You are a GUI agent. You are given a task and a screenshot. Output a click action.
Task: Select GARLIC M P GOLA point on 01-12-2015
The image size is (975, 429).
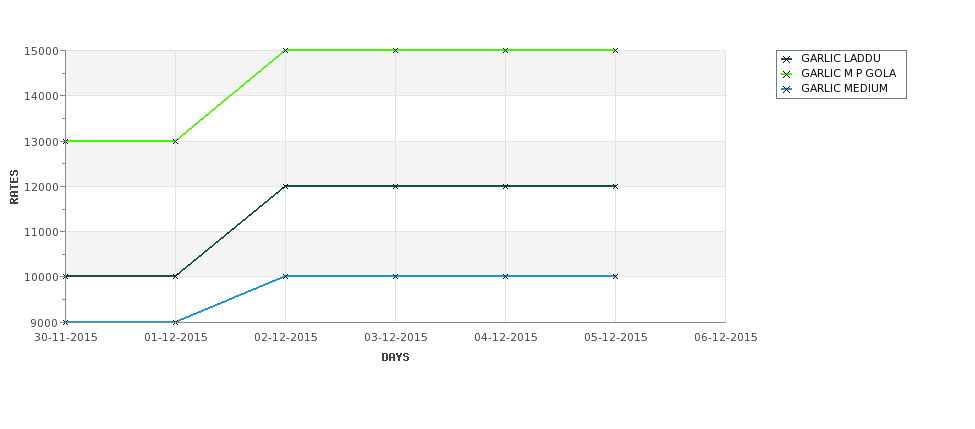(x=175, y=141)
